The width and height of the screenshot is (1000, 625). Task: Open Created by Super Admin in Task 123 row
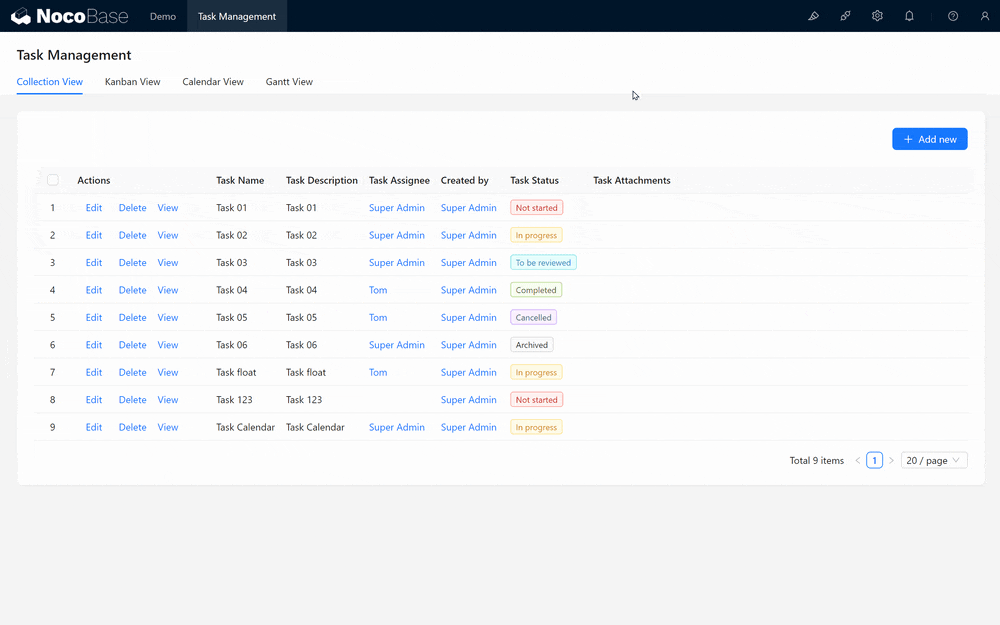point(468,400)
